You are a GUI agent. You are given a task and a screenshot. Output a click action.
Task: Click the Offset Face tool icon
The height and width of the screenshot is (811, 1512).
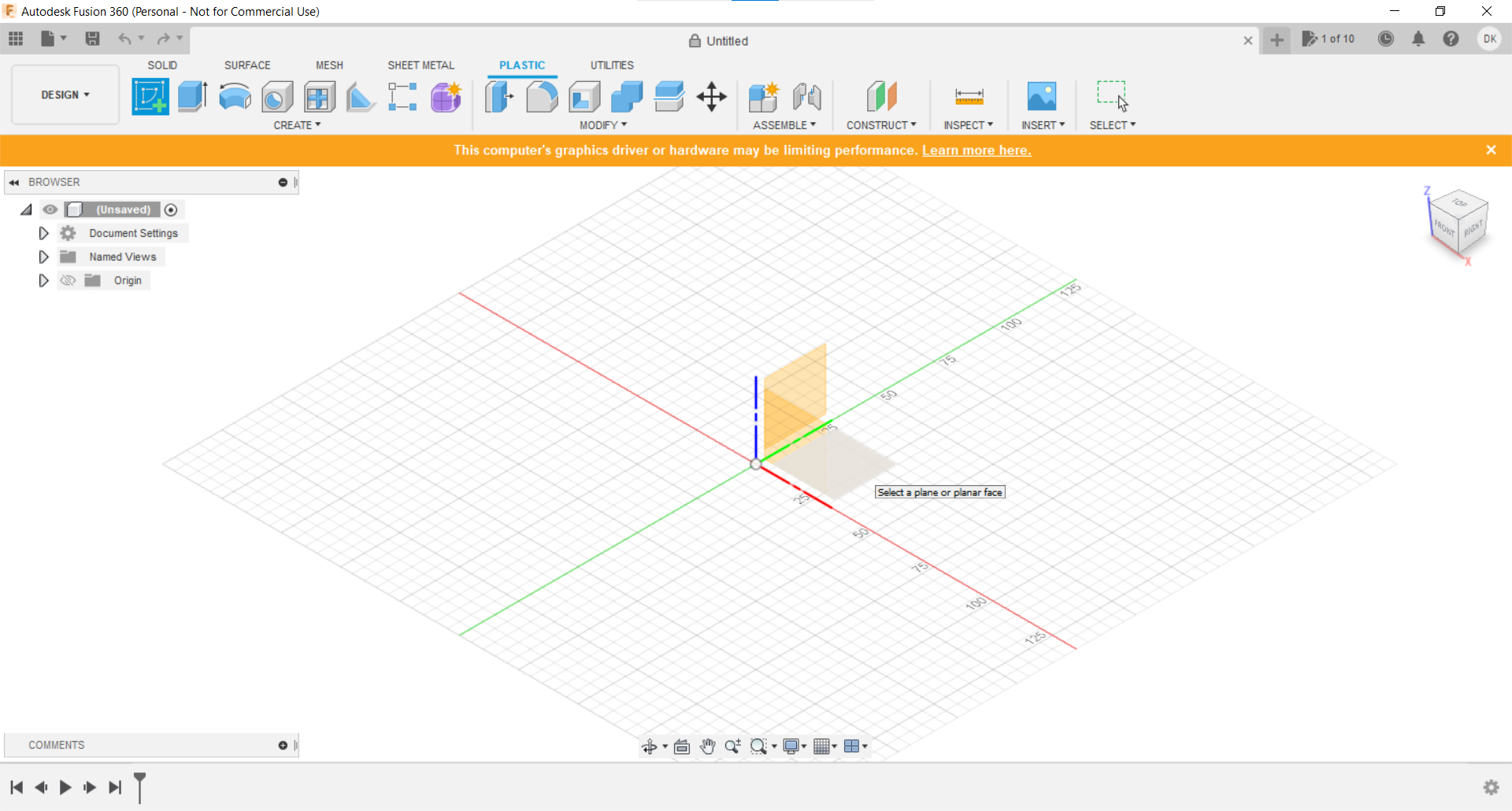669,97
